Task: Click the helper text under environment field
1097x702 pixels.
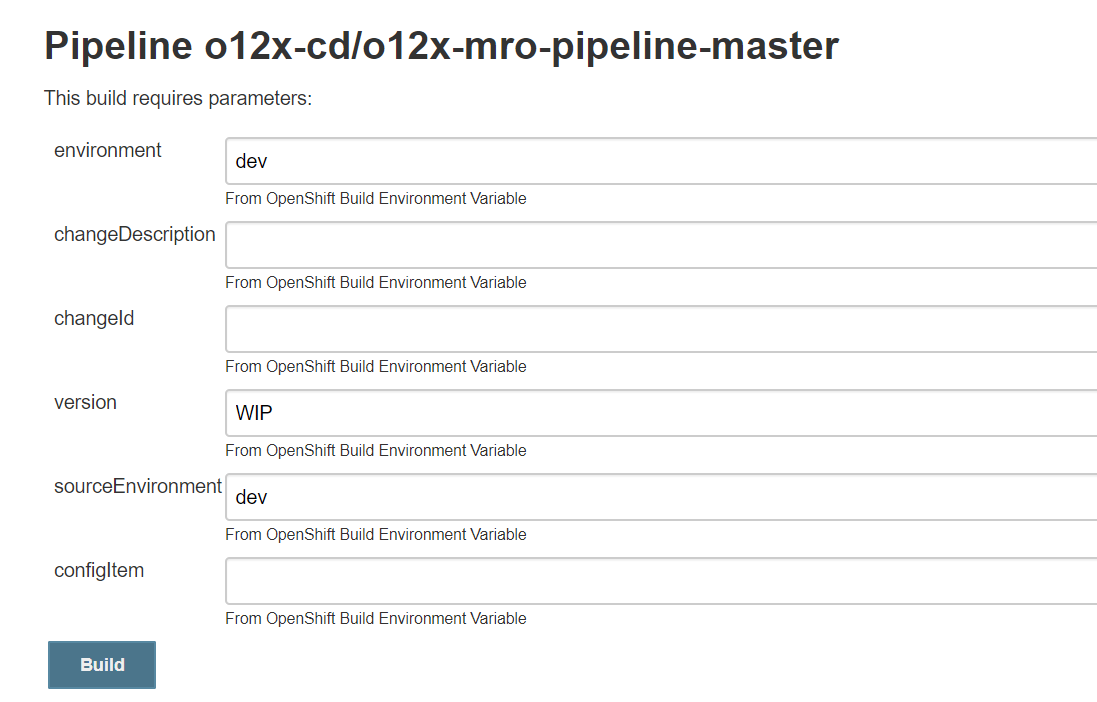Action: 375,198
